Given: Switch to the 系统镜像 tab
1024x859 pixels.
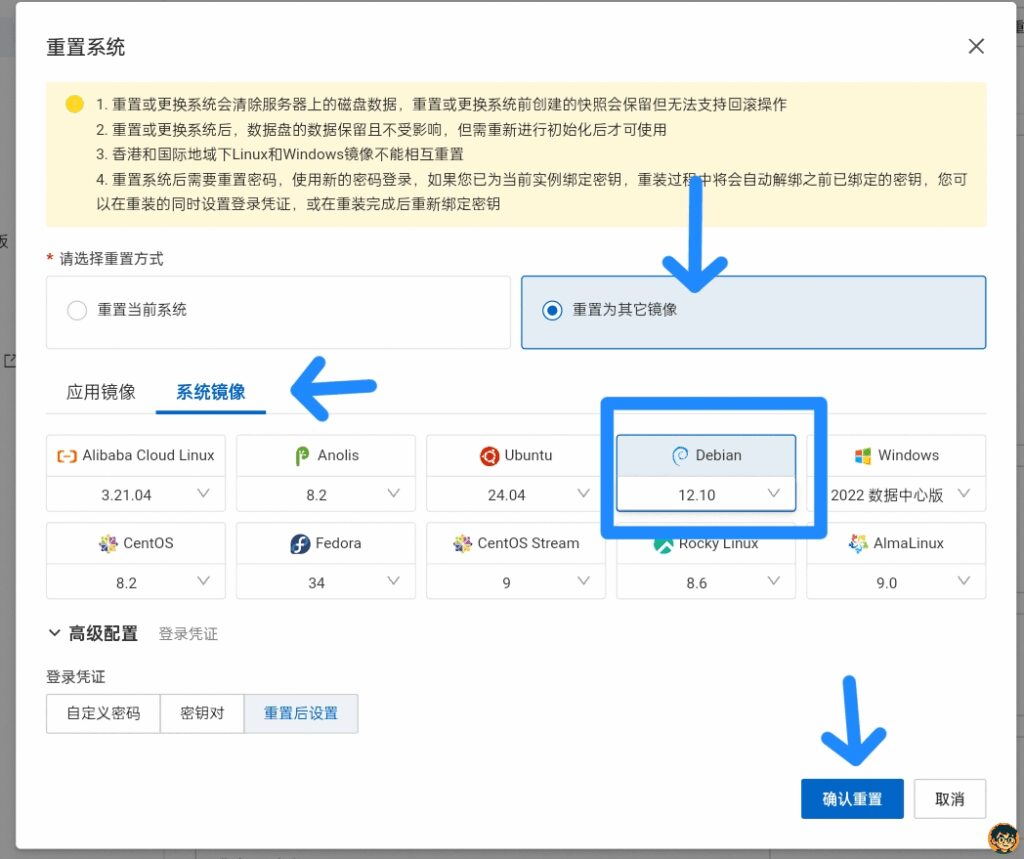Looking at the screenshot, I should coord(210,392).
